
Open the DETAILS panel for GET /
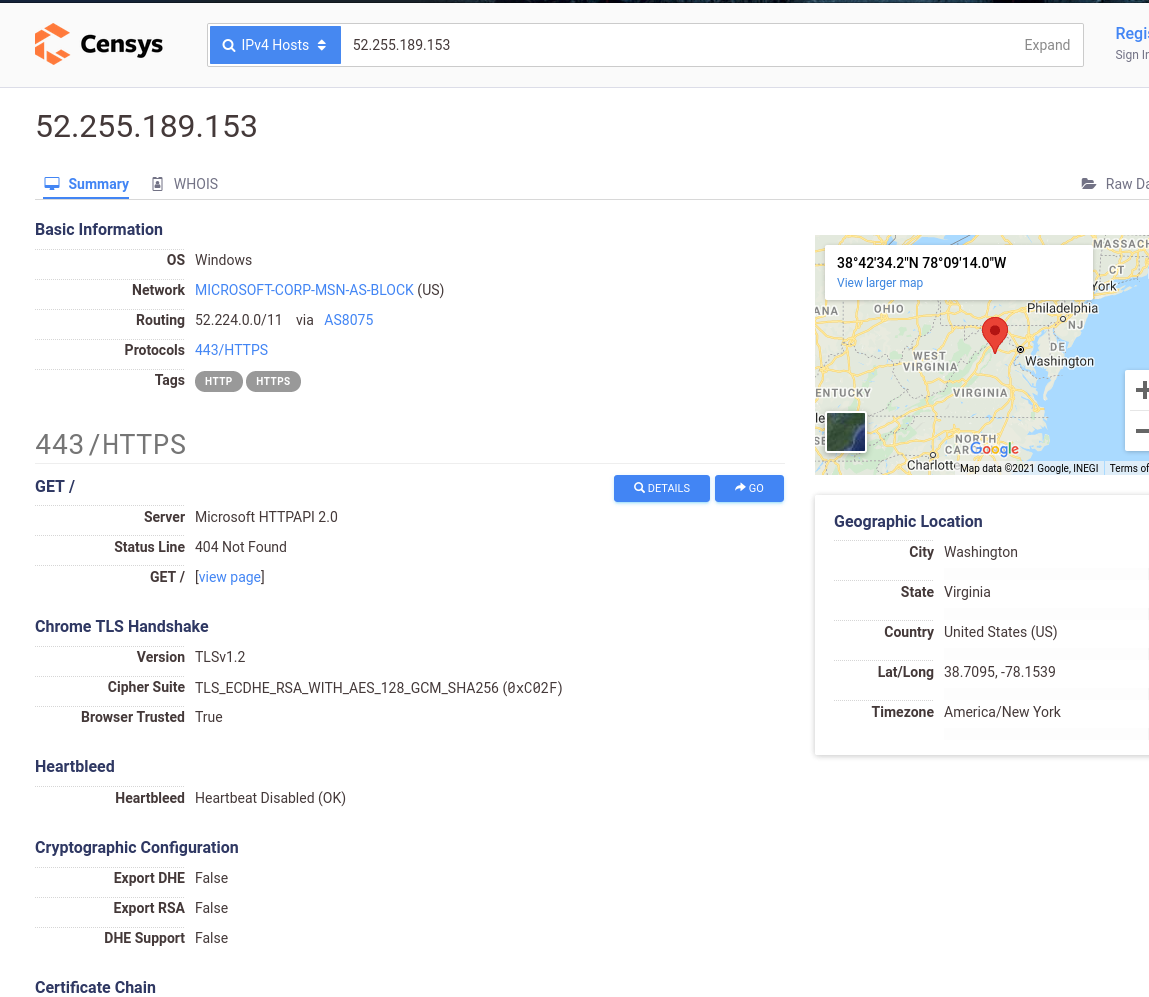661,488
